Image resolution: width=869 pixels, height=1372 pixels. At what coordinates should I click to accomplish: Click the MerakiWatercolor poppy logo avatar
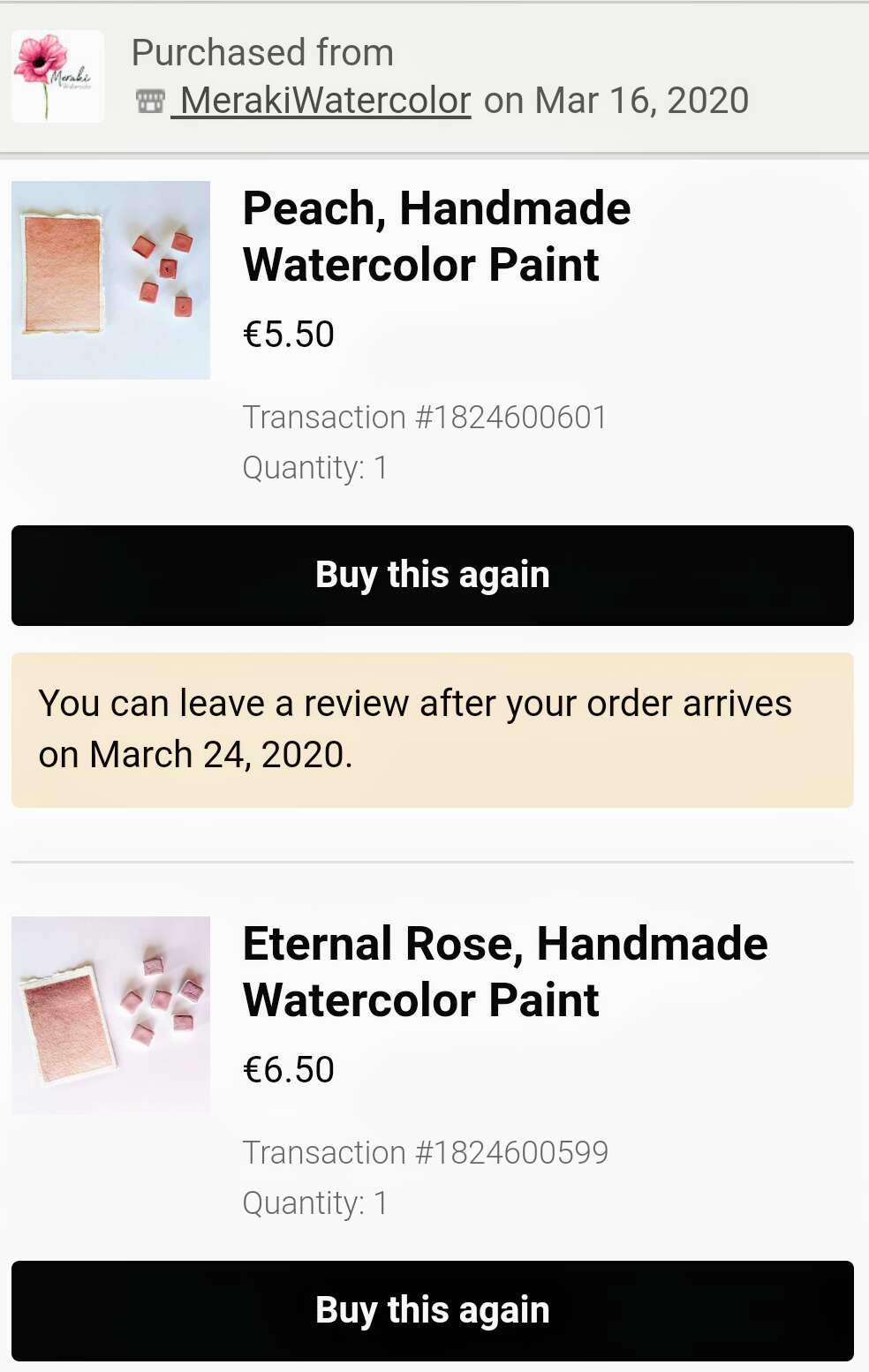pyautogui.click(x=57, y=76)
